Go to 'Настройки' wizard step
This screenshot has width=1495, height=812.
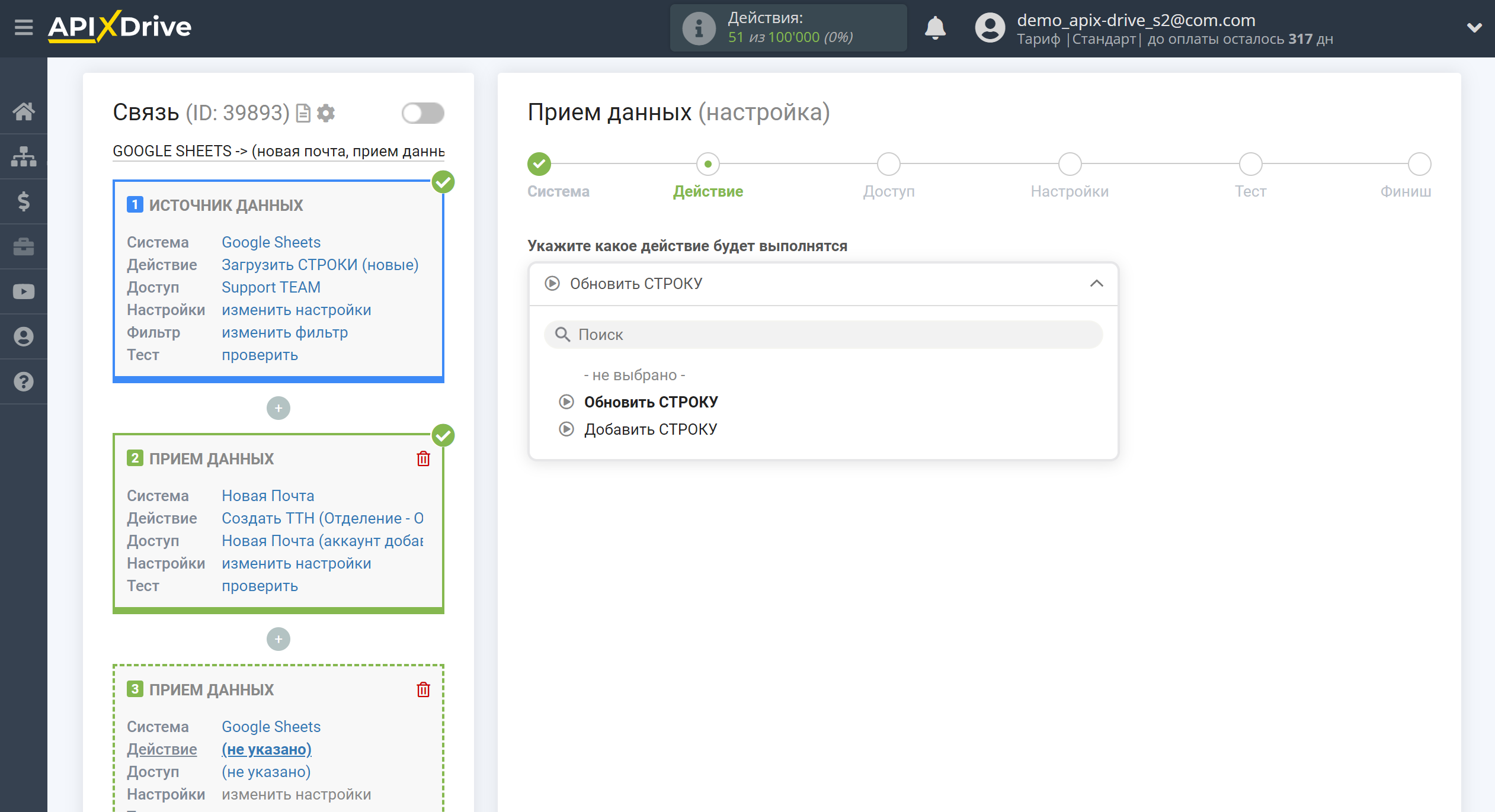tap(1070, 164)
